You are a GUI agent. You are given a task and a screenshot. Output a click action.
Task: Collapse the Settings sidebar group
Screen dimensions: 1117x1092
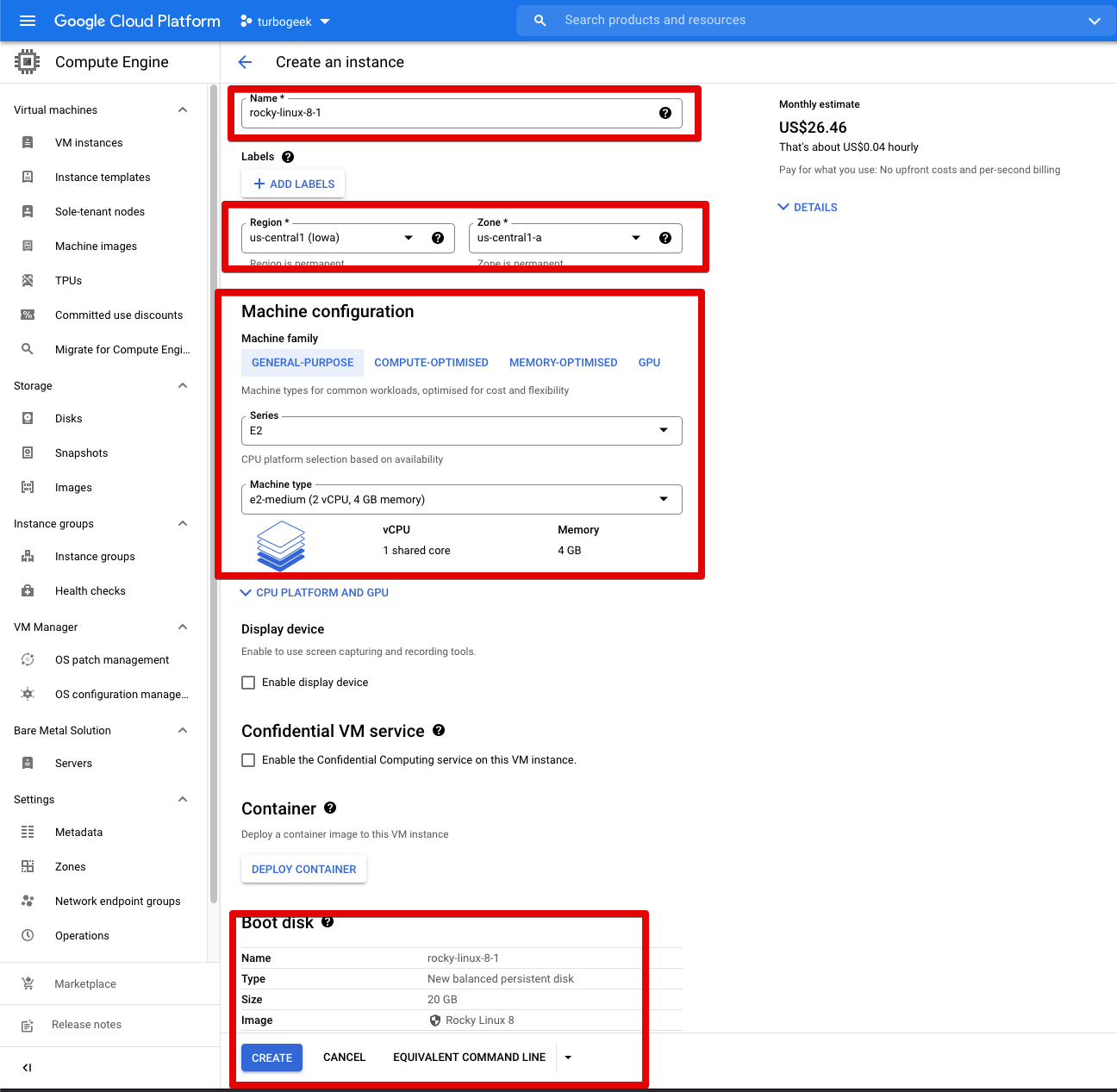(x=183, y=799)
